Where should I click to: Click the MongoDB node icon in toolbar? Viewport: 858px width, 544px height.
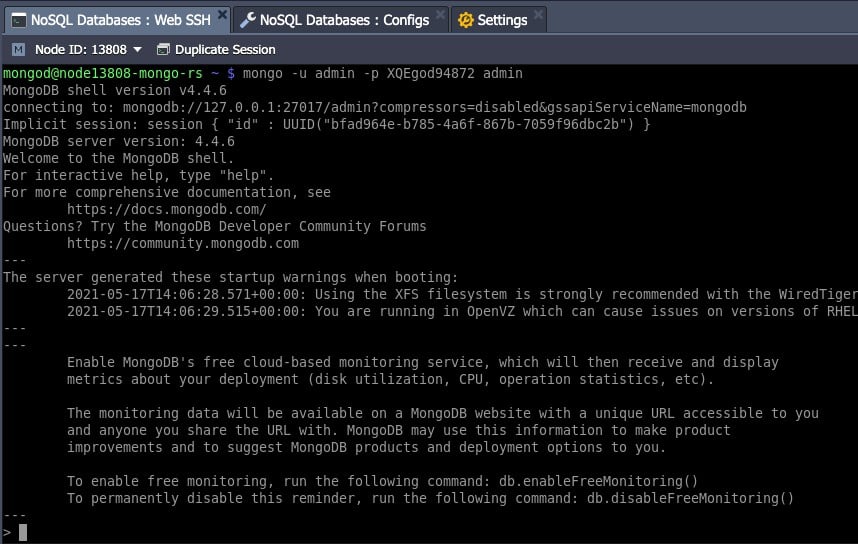tap(18, 50)
